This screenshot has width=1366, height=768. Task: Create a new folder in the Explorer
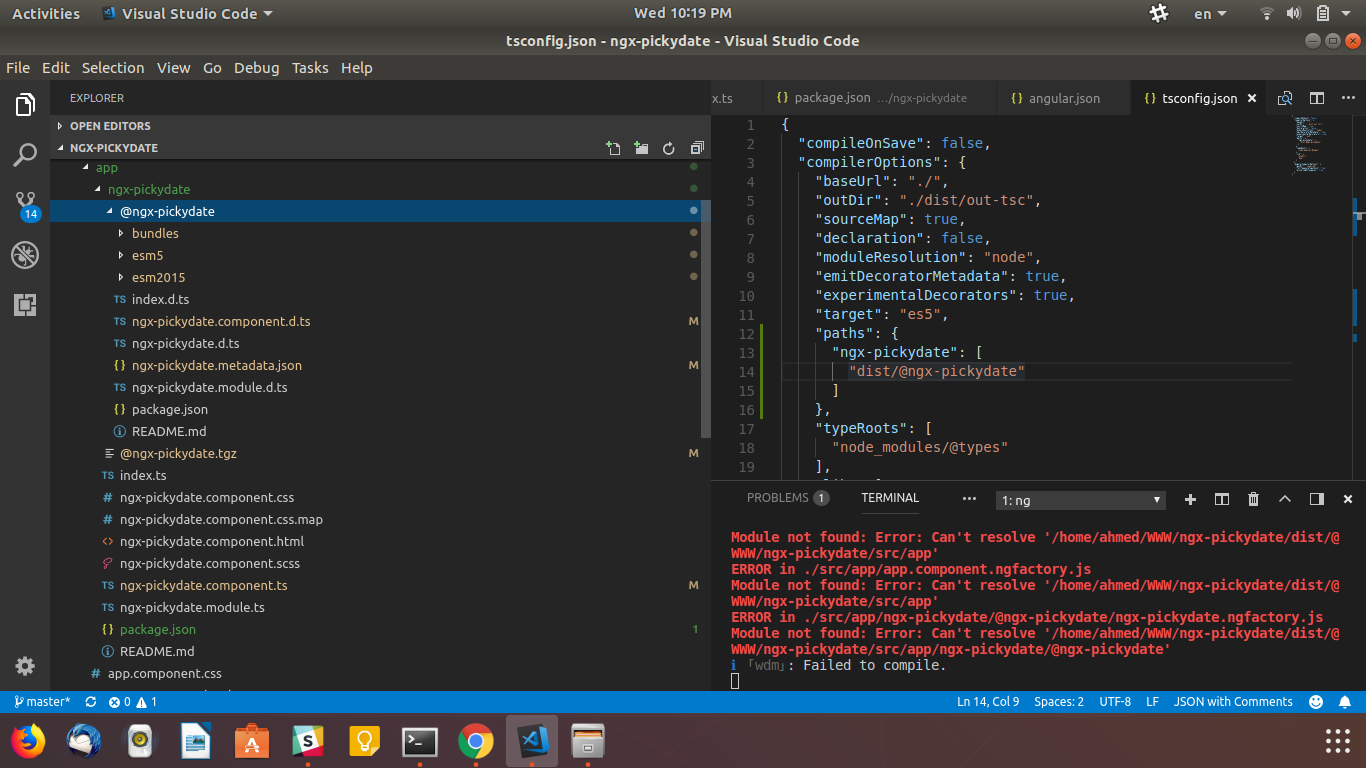(x=641, y=148)
